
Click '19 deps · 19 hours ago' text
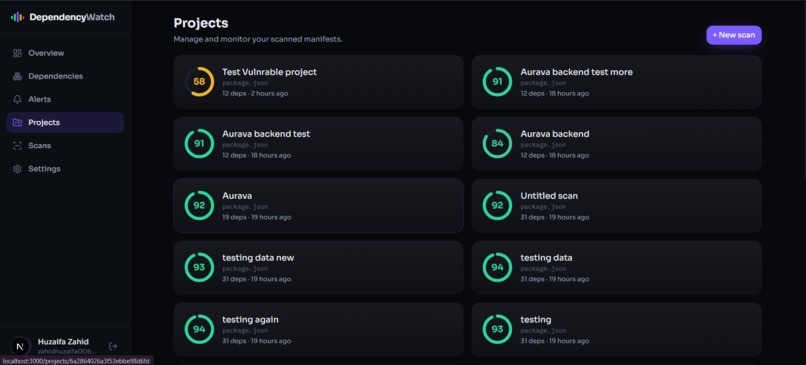tap(257, 217)
